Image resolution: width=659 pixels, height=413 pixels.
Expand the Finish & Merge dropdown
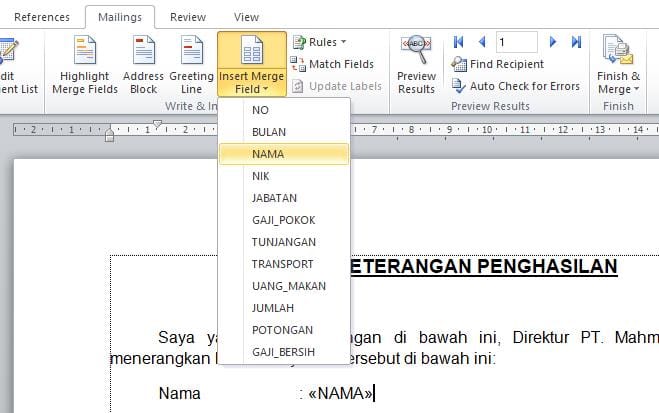618,82
